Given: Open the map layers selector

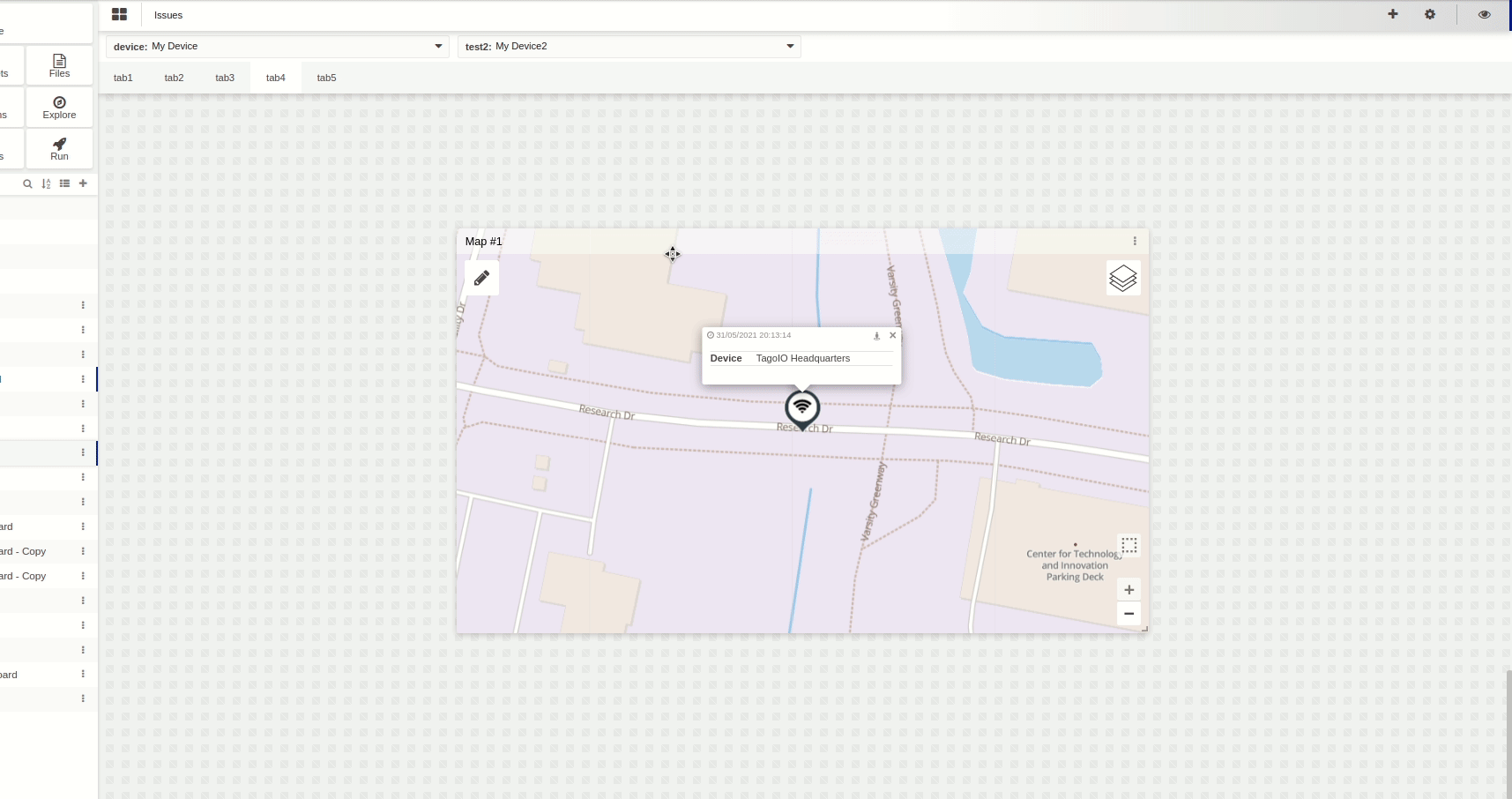Looking at the screenshot, I should 1123,278.
